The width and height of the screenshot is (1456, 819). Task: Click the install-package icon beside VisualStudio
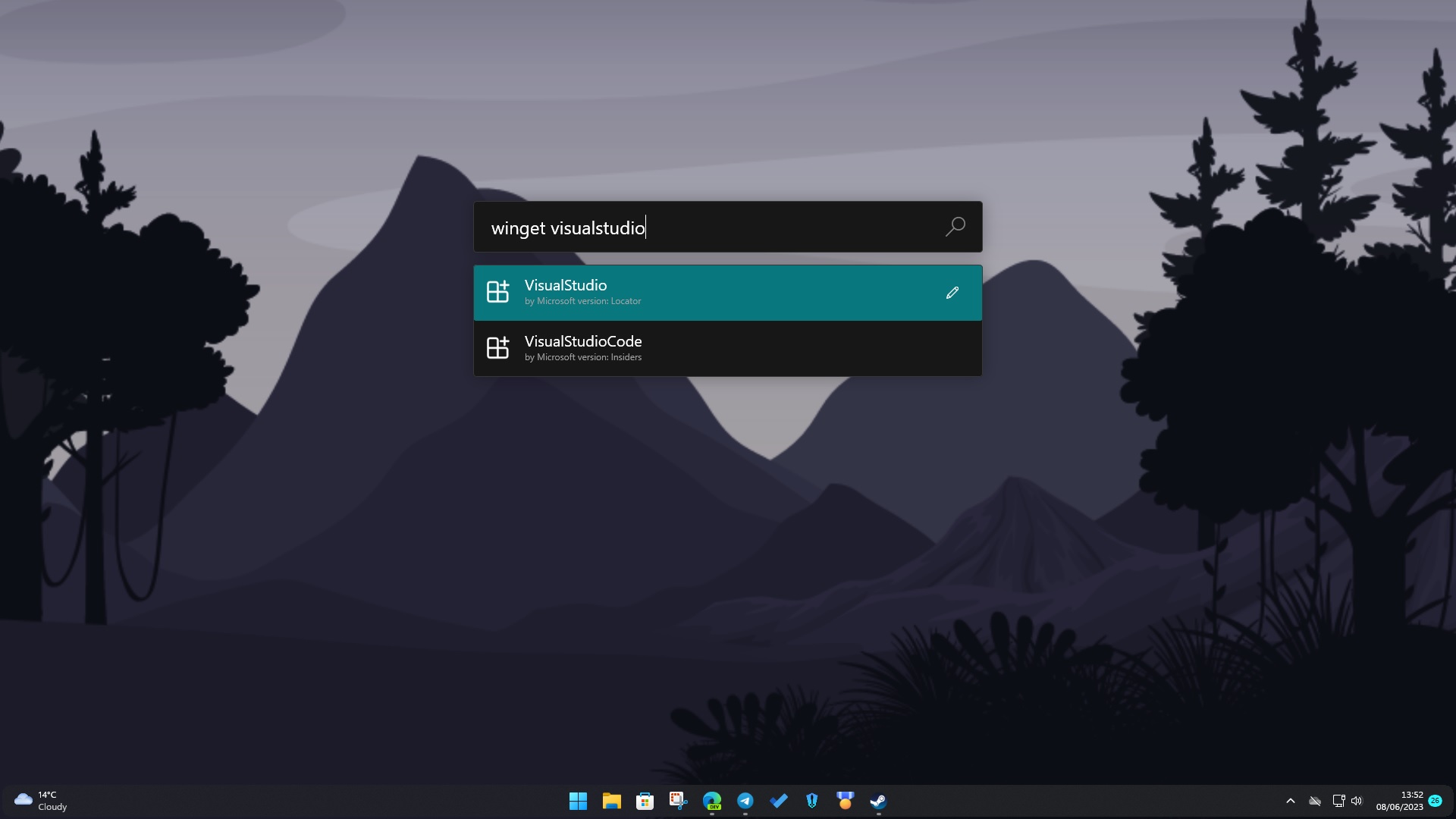497,291
